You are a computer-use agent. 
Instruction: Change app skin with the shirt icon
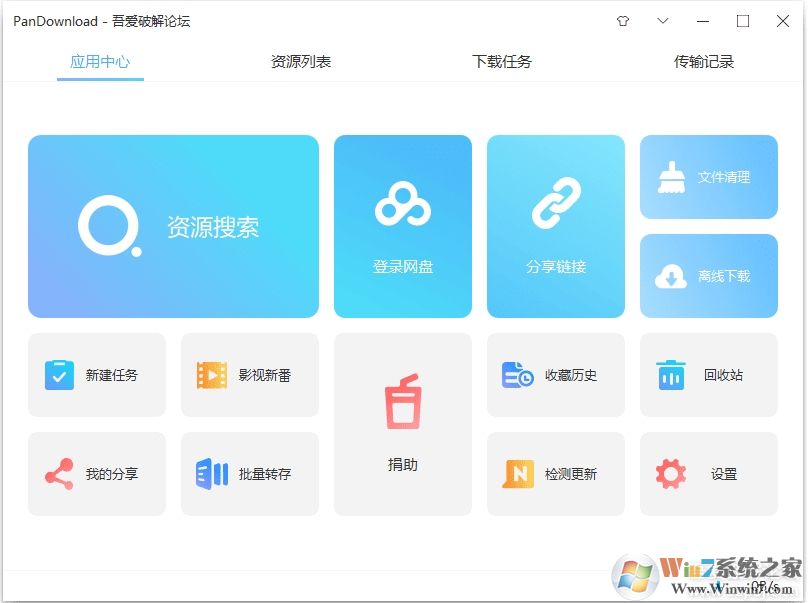[621, 20]
